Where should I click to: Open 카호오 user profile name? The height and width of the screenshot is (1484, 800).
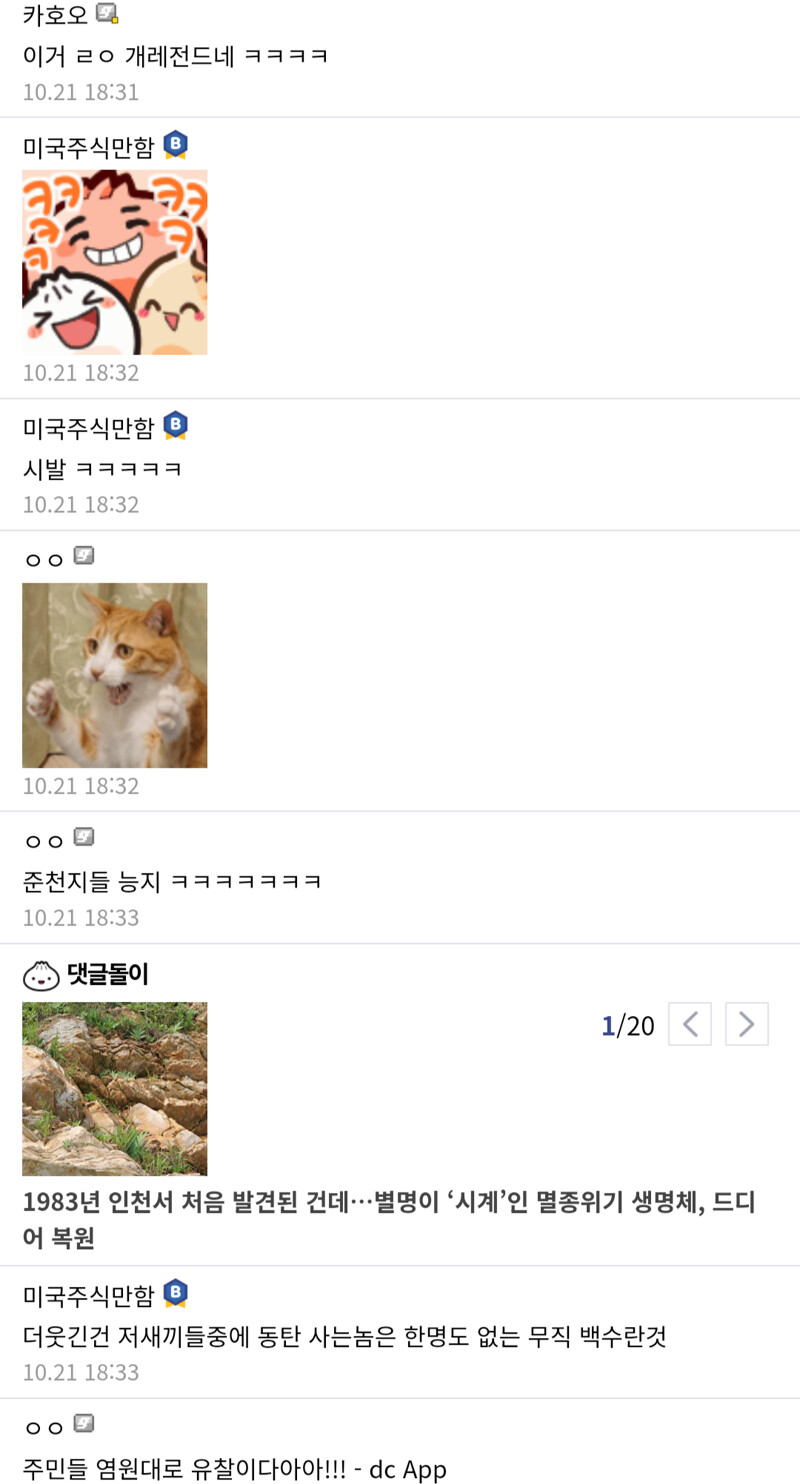(55, 15)
